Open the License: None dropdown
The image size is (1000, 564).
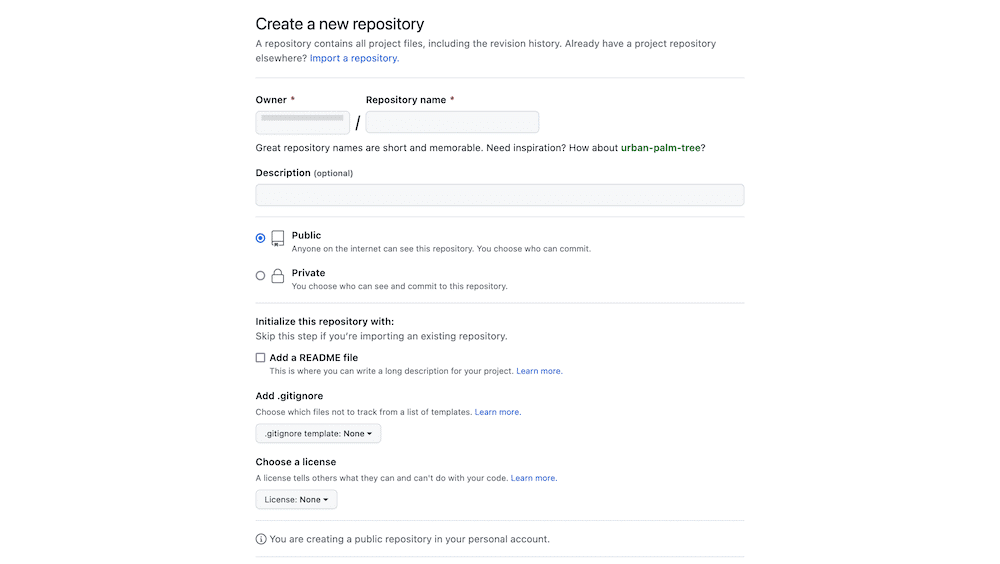tap(296, 499)
